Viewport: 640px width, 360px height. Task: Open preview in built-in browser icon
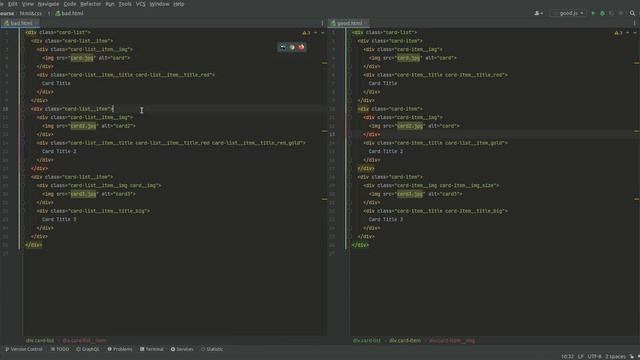(x=283, y=47)
